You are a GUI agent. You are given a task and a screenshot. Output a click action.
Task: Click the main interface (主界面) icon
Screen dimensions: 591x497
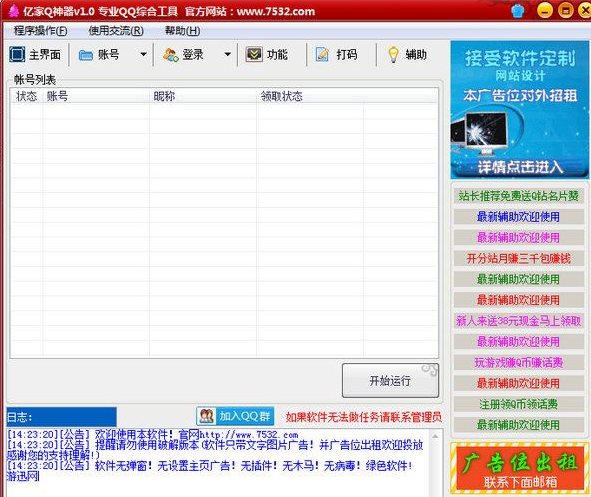[17, 54]
